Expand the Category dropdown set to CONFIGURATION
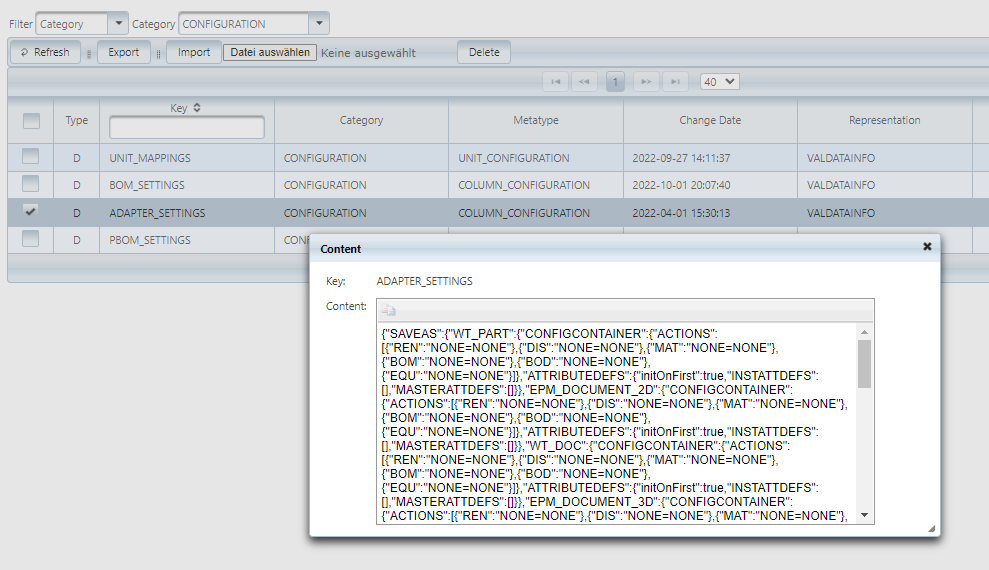The width and height of the screenshot is (989, 570). pyautogui.click(x=318, y=24)
